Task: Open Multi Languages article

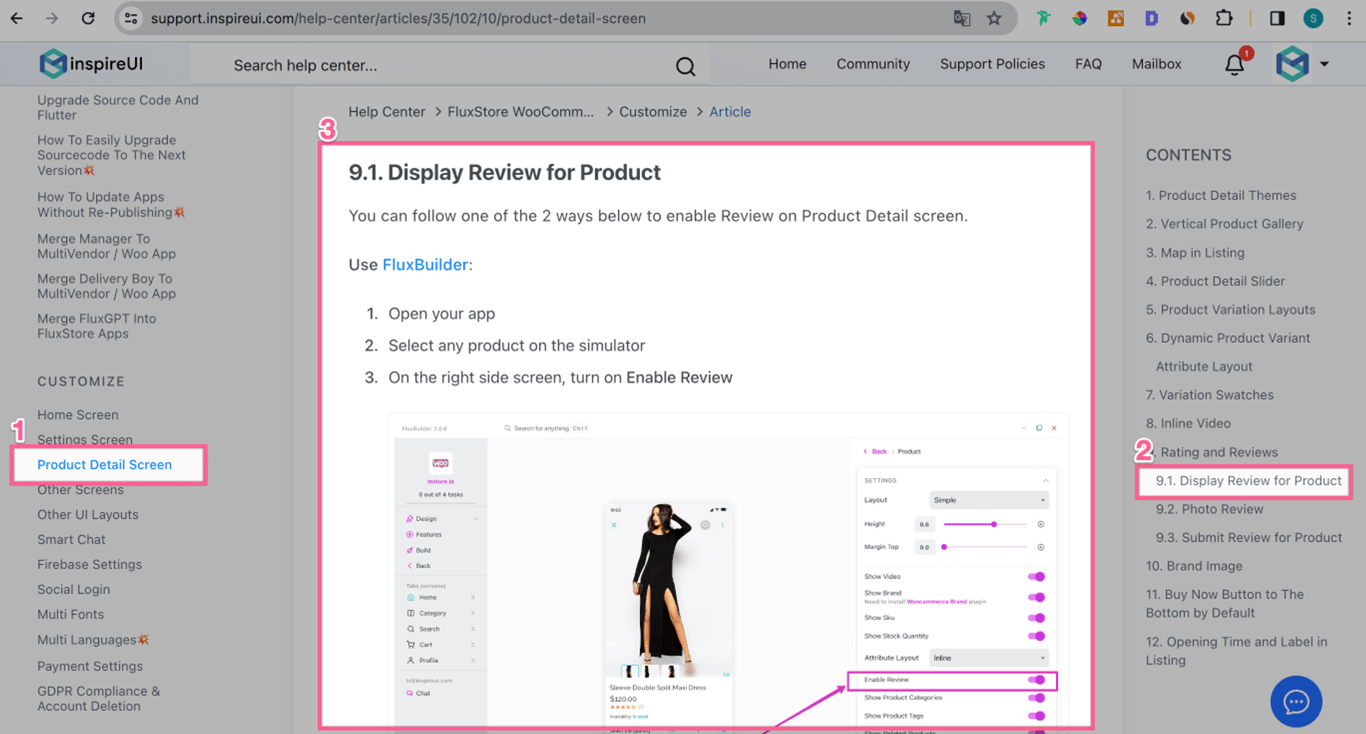Action: point(92,640)
